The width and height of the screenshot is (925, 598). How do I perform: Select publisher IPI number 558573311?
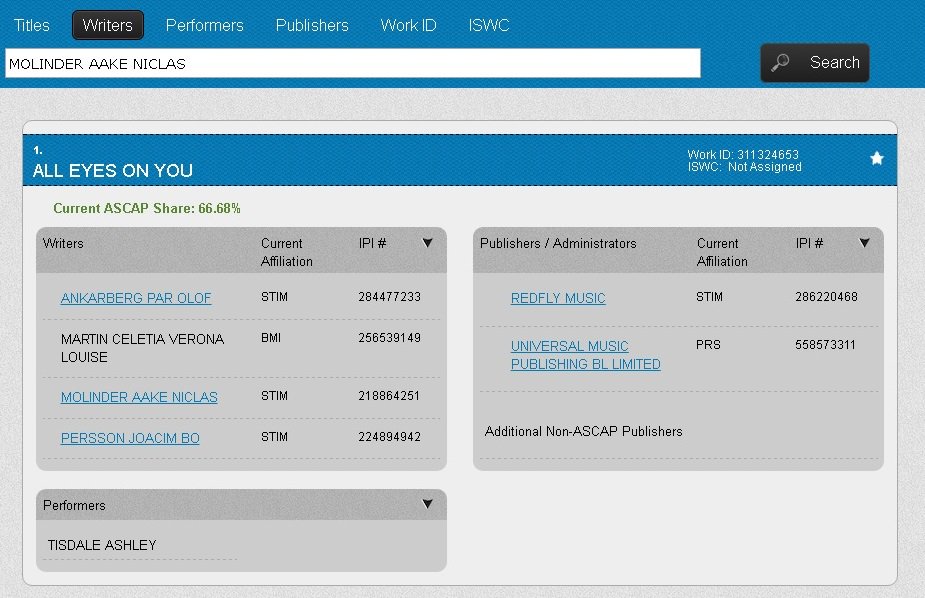tap(825, 345)
